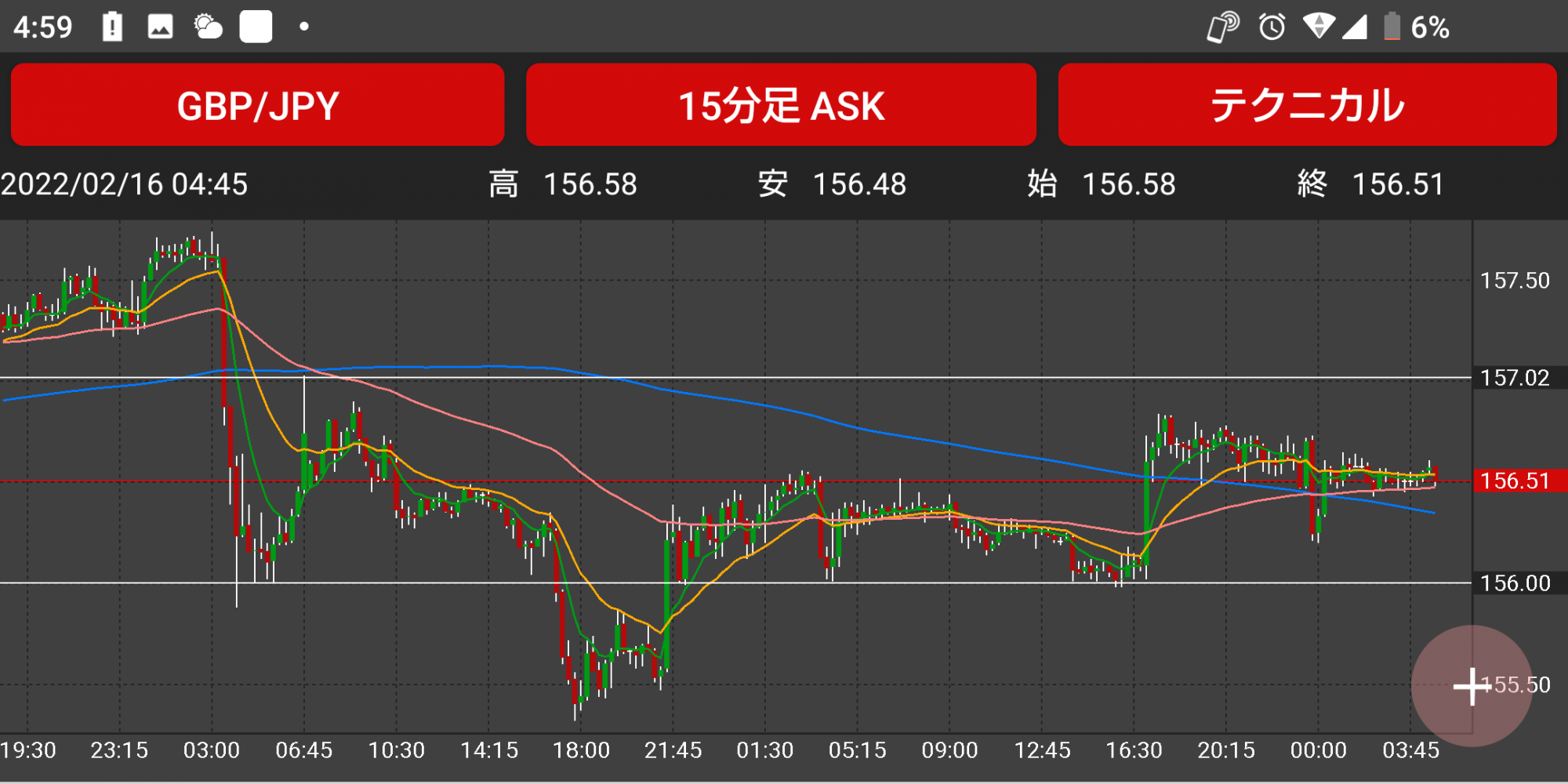Tap the 6% battery indicator
Screen dimensions: 1568x784
click(1416, 27)
